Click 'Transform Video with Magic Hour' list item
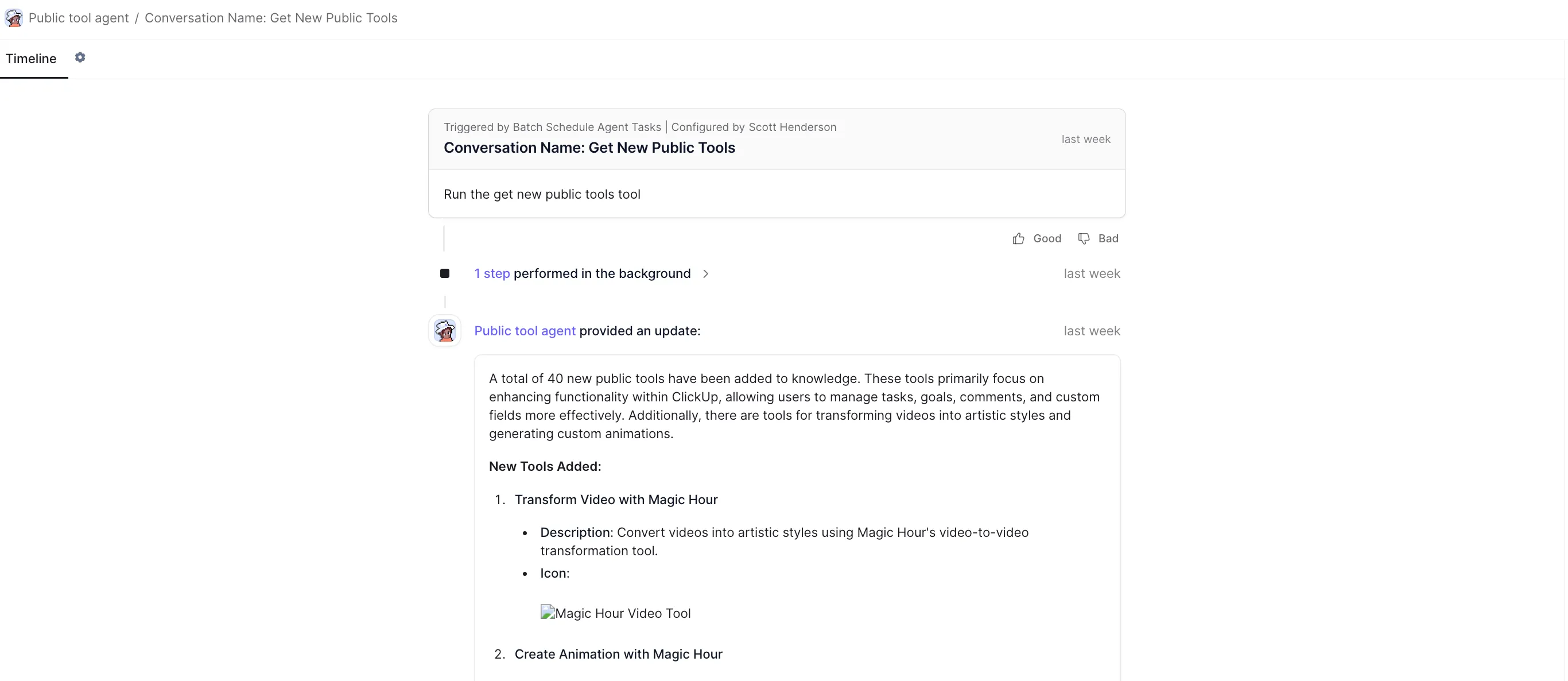Screen dimensions: 1568x681 (x=615, y=500)
